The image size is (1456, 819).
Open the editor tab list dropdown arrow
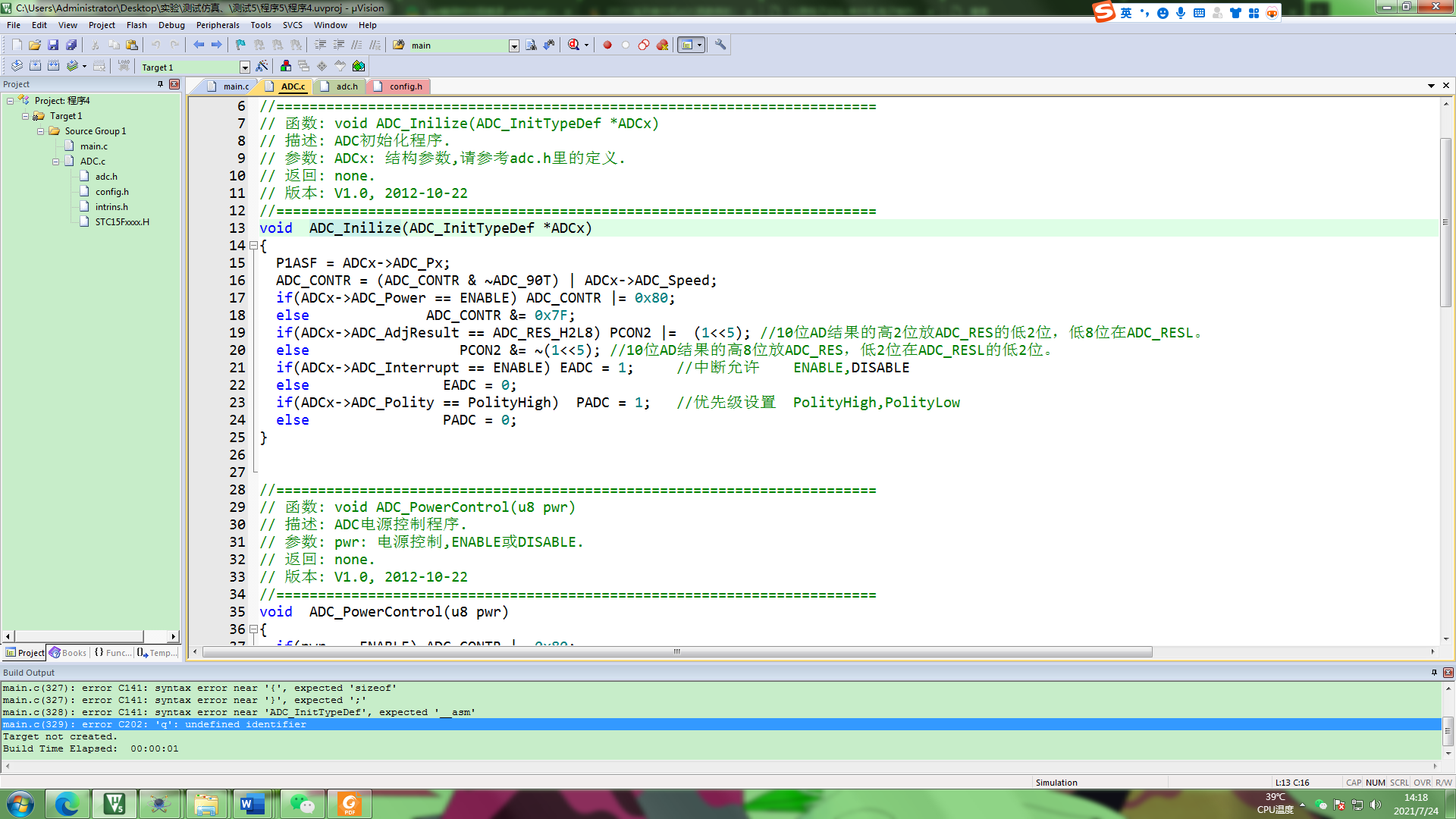(1431, 86)
